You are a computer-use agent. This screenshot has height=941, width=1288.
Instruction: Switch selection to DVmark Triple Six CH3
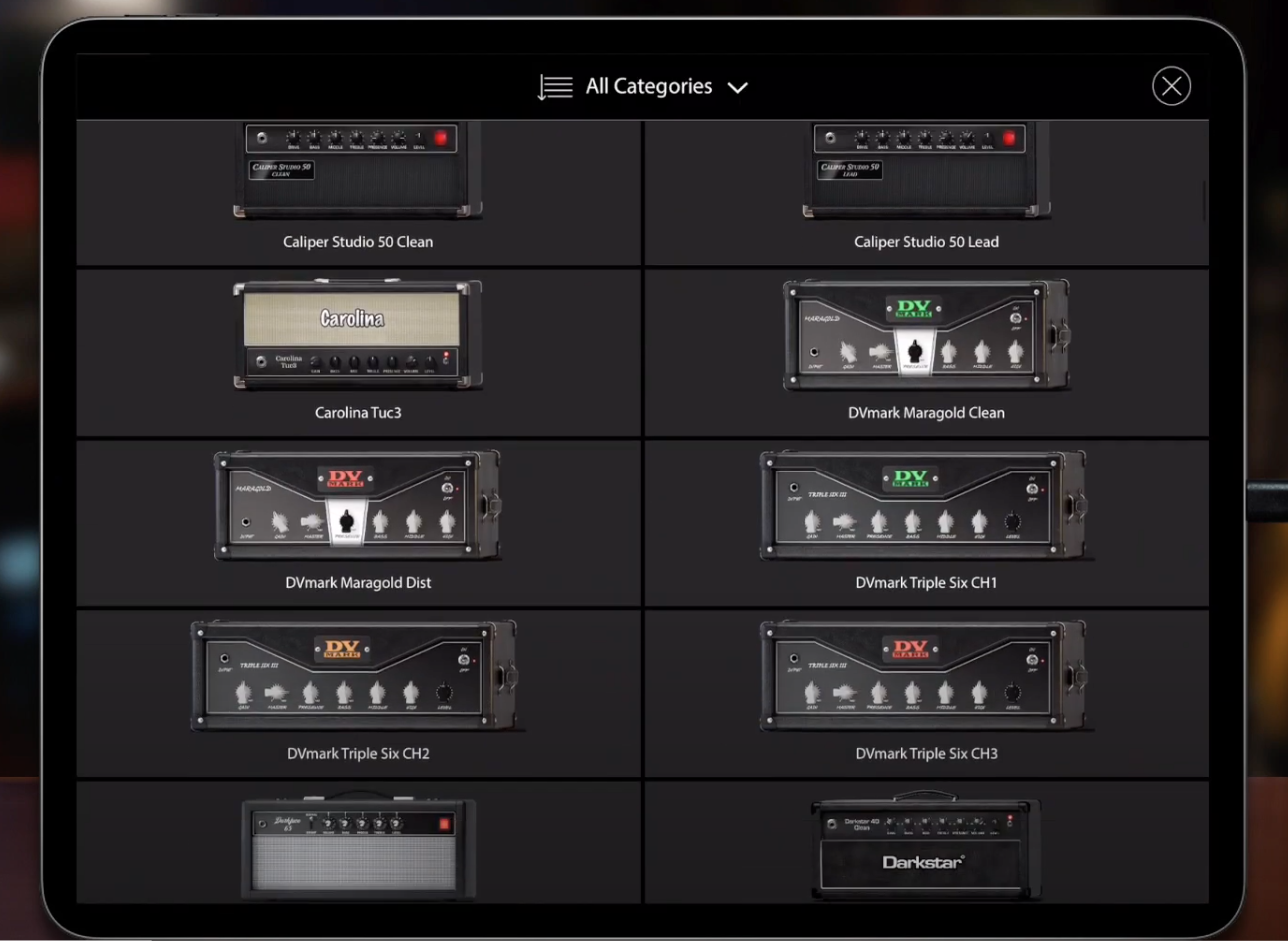926,676
